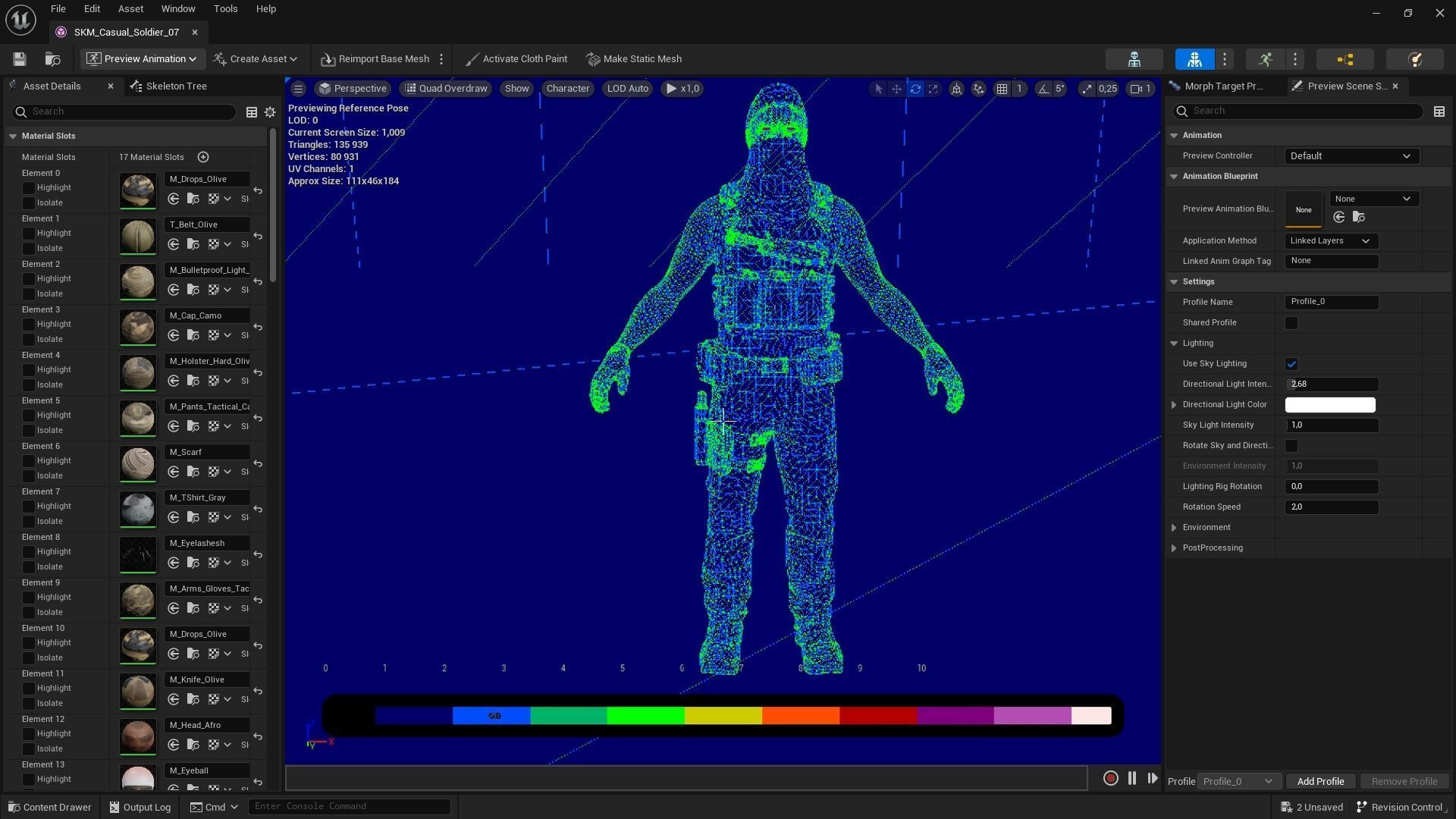
Task: Open the Asset menu
Action: pos(130,9)
